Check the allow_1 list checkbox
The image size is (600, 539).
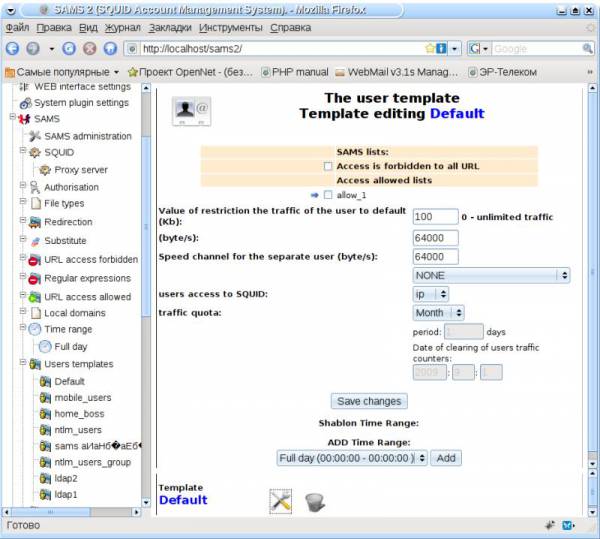[328, 195]
